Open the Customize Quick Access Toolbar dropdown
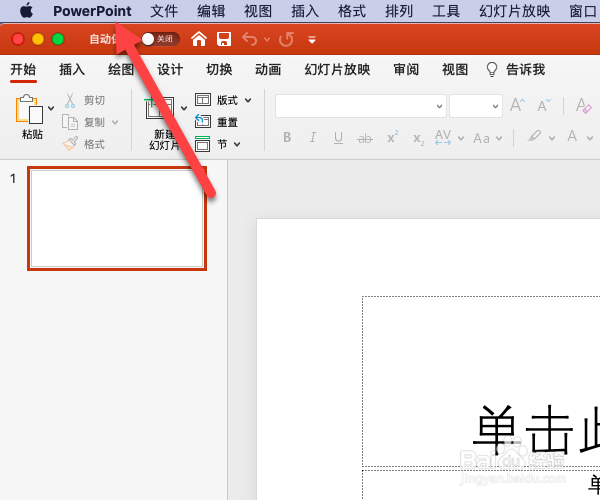Viewport: 600px width, 500px height. tap(312, 39)
